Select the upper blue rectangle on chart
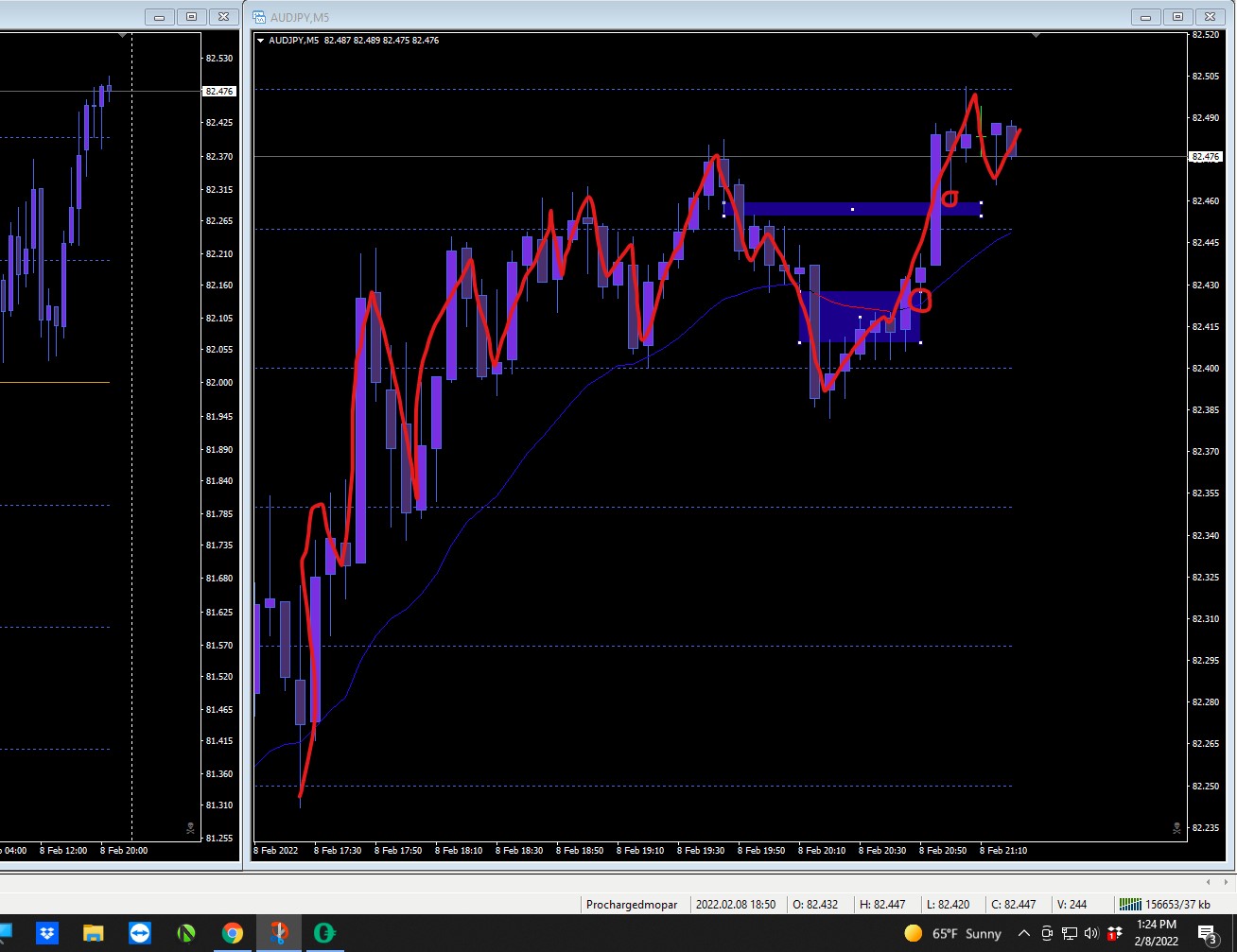The height and width of the screenshot is (952, 1237). (852, 209)
